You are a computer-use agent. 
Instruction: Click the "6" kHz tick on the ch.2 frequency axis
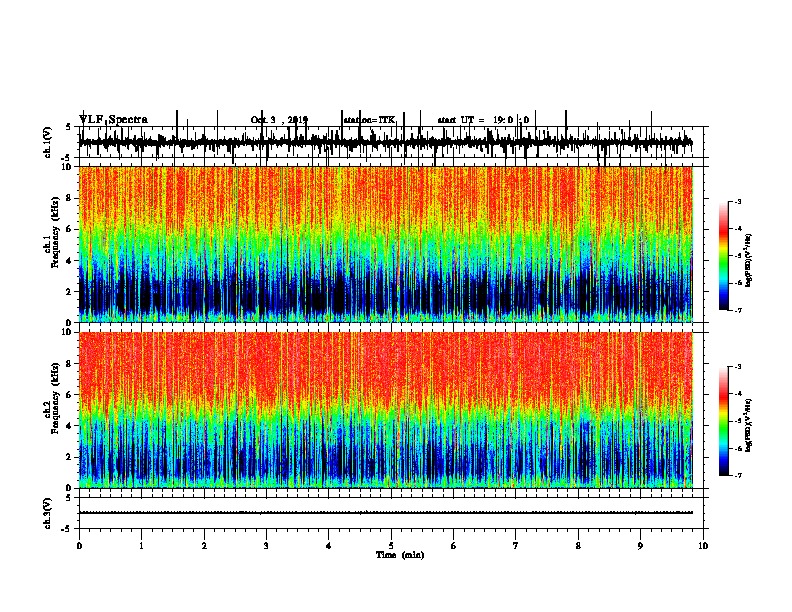coord(71,395)
